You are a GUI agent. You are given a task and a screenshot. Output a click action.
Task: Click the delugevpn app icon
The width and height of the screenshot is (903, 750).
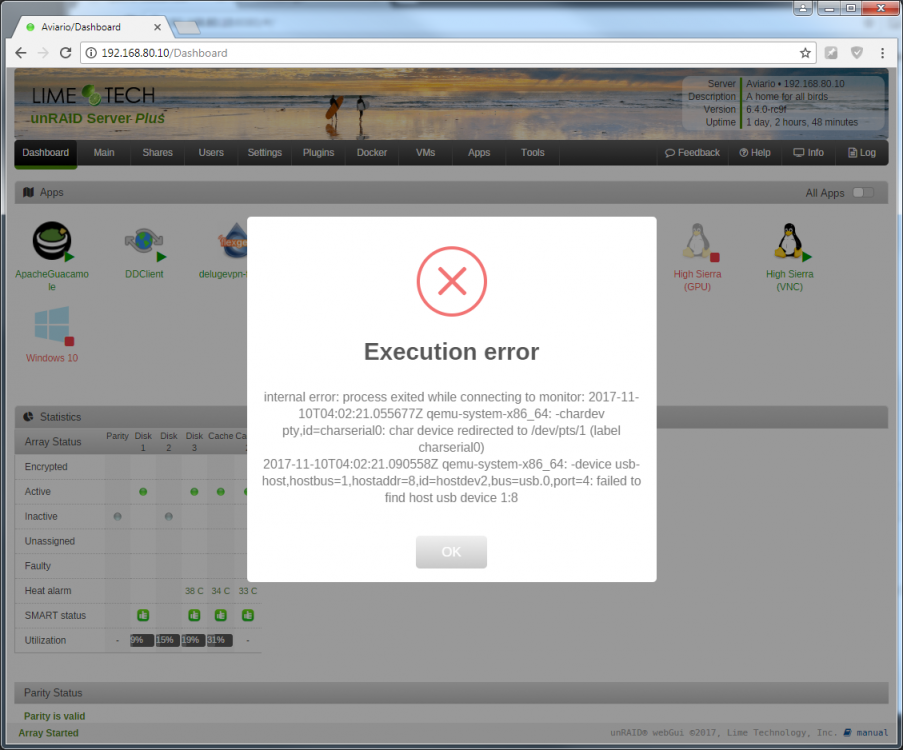233,242
